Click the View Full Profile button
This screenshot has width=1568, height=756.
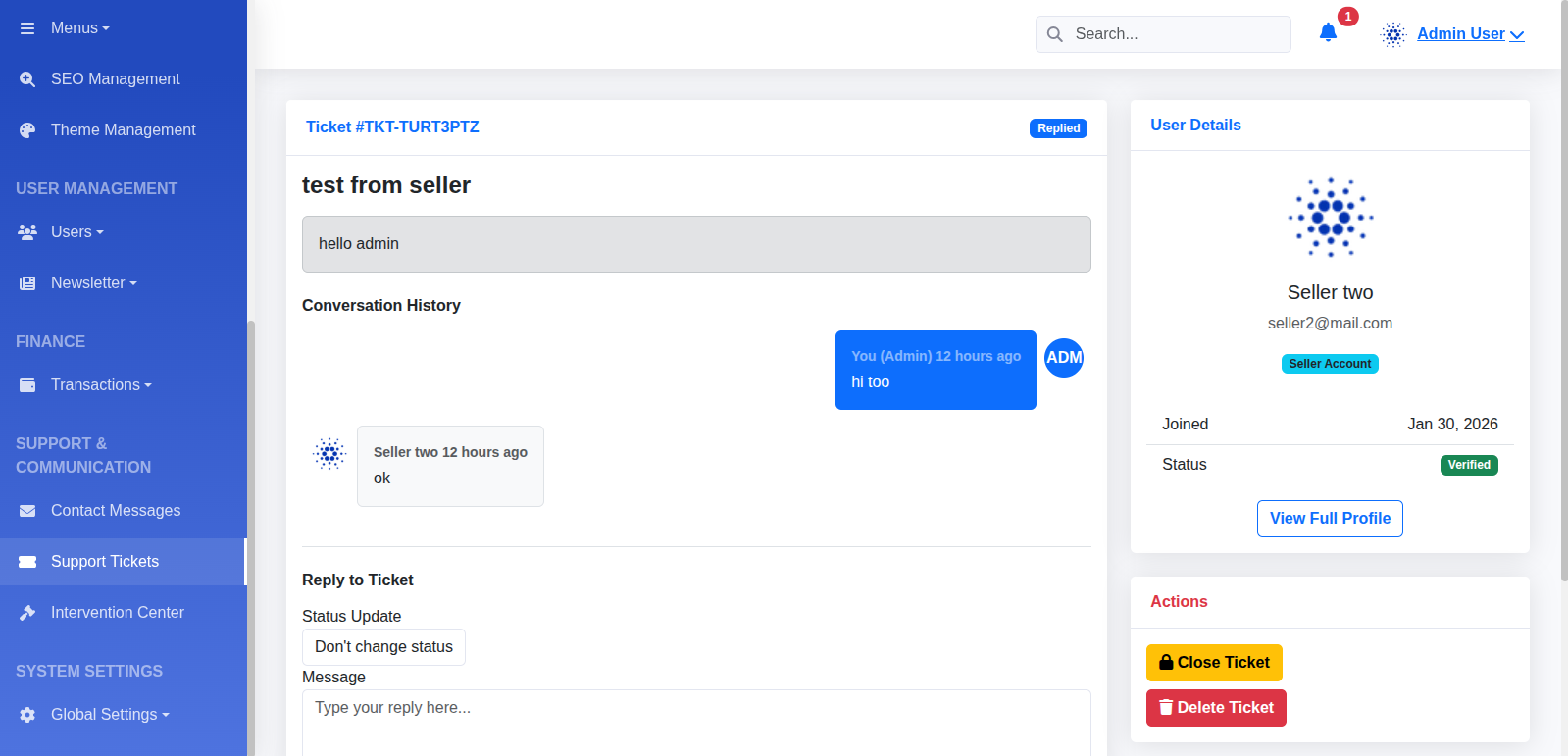1330,519
